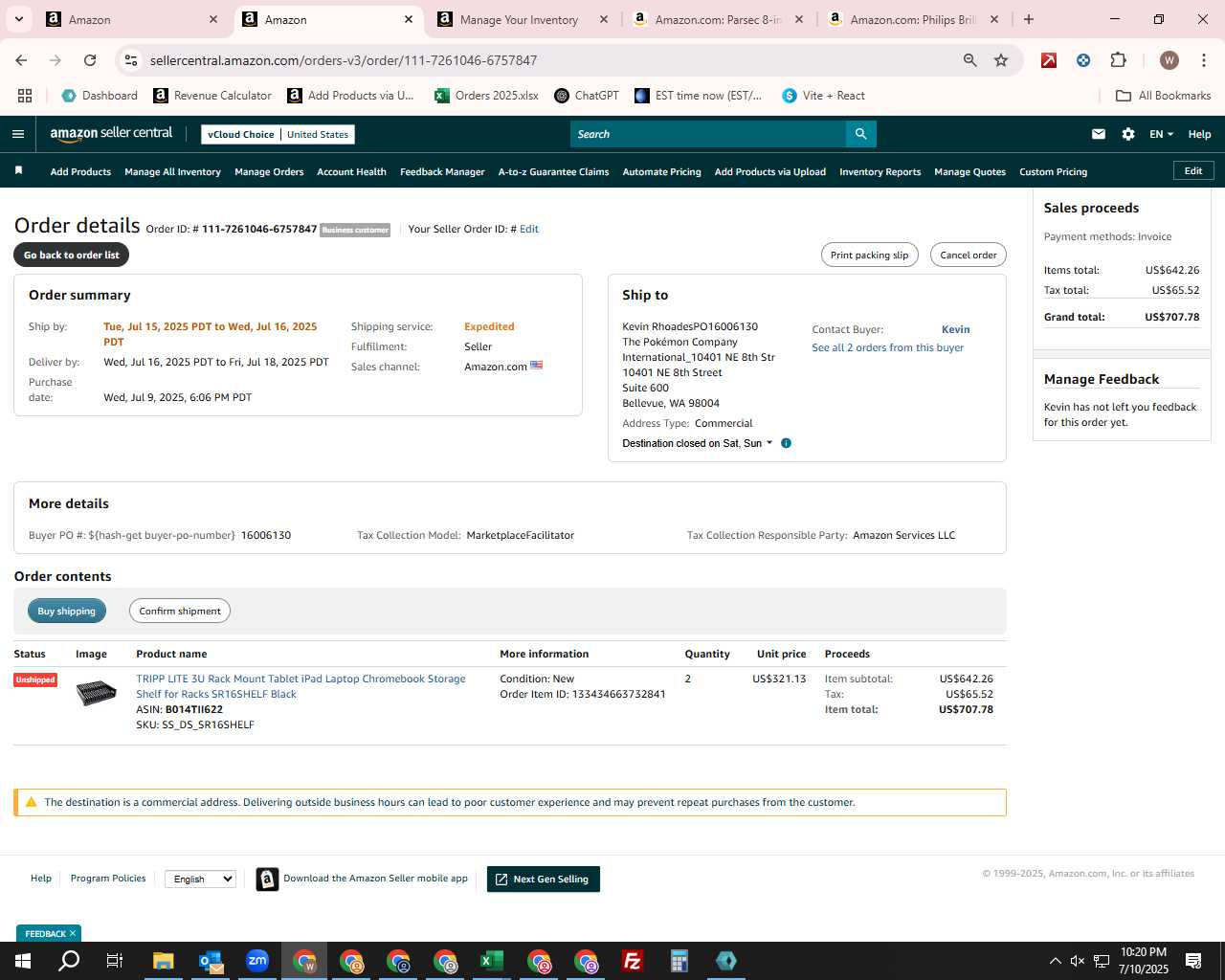
Task: Open the Revenue Calculator bookmark
Action: (x=212, y=96)
